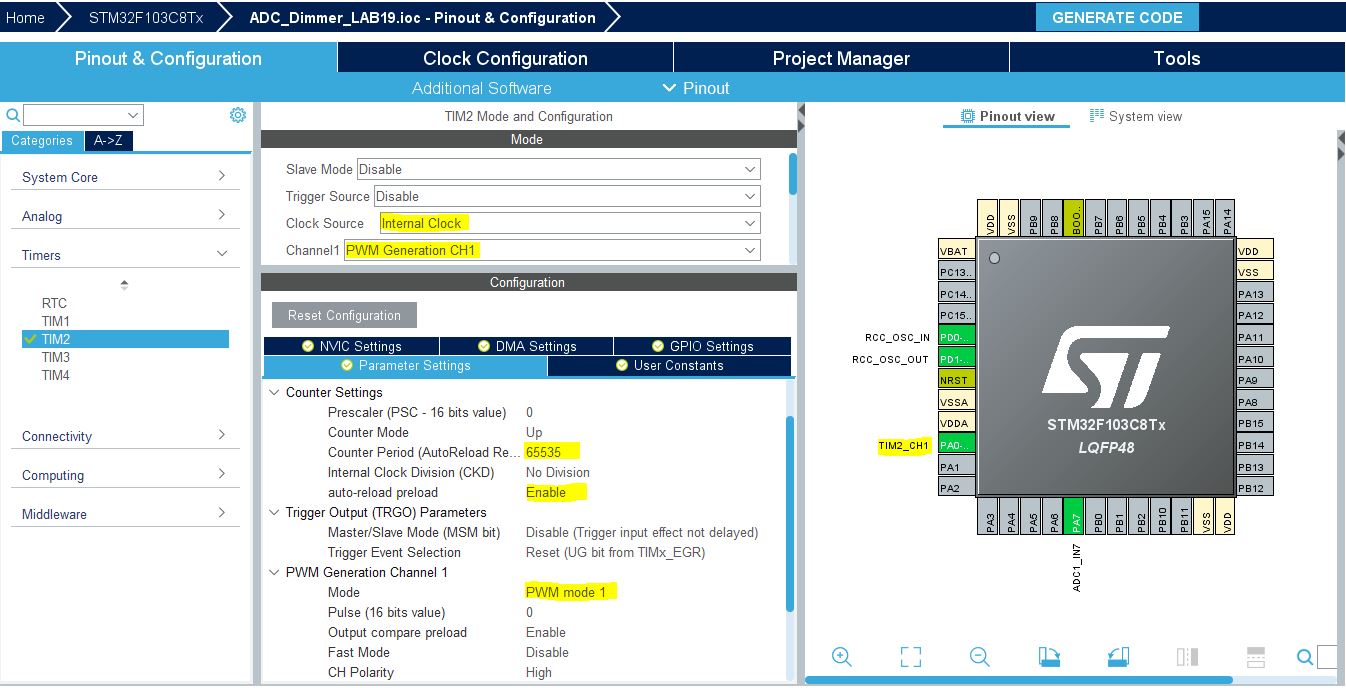
Task: Select TIM3 in timers list
Action: (55, 357)
